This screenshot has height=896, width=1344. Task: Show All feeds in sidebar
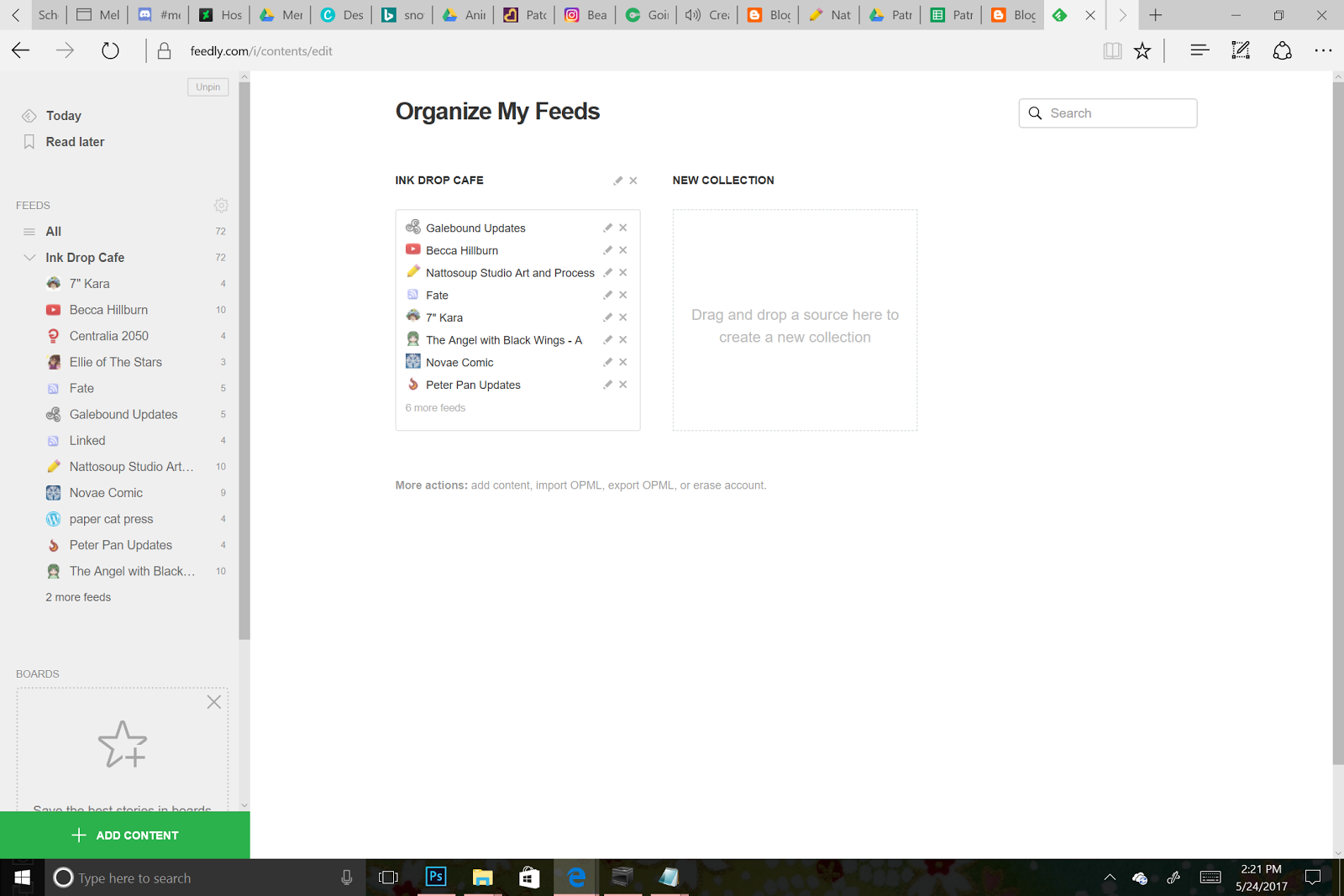pos(54,232)
